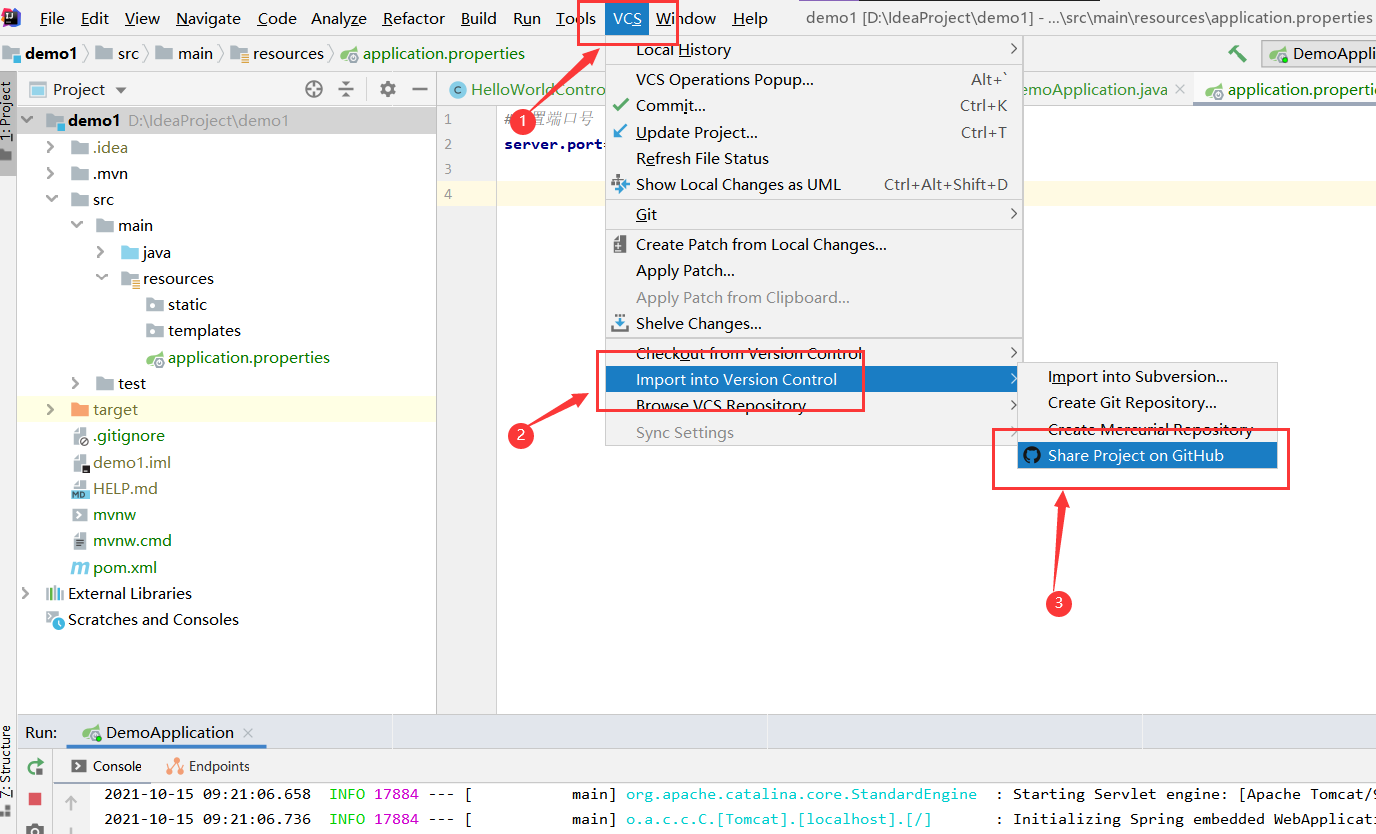
Task: Switch to the Endpoints tab
Action: [x=208, y=766]
